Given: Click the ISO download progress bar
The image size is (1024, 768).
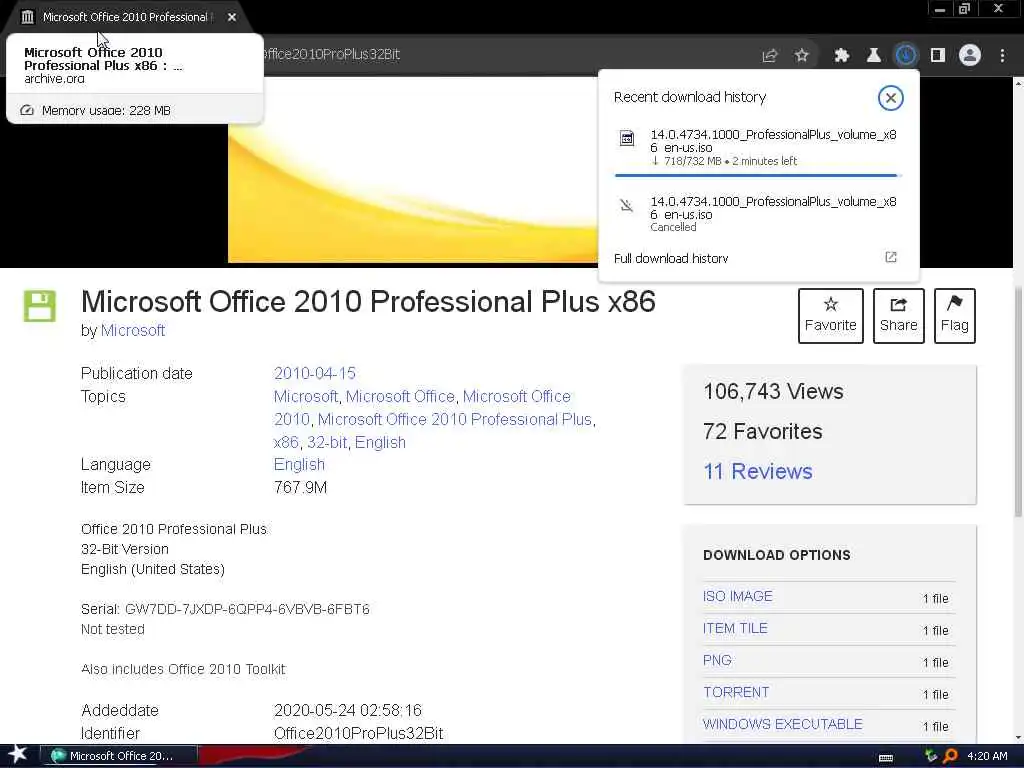Looking at the screenshot, I should 758,176.
